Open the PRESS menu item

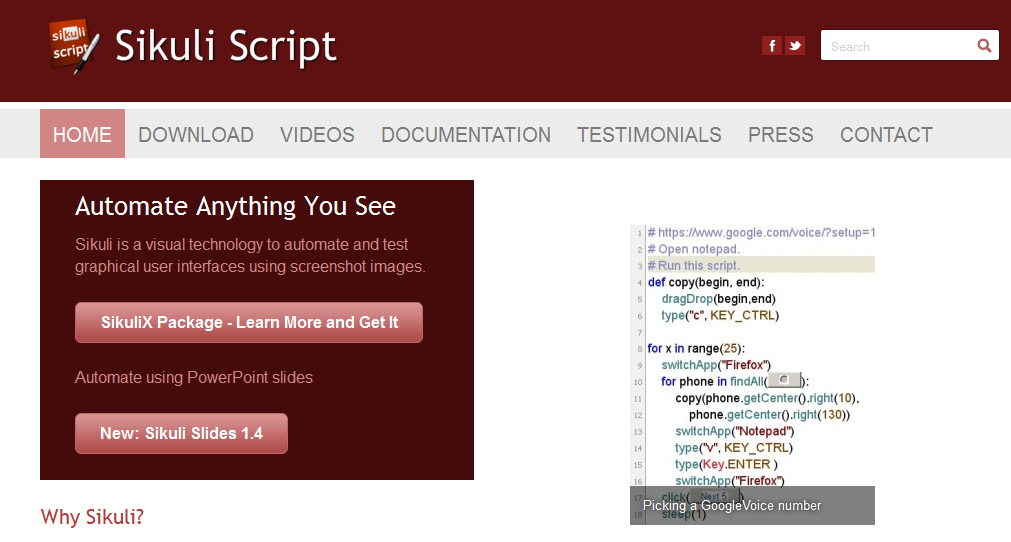click(781, 135)
